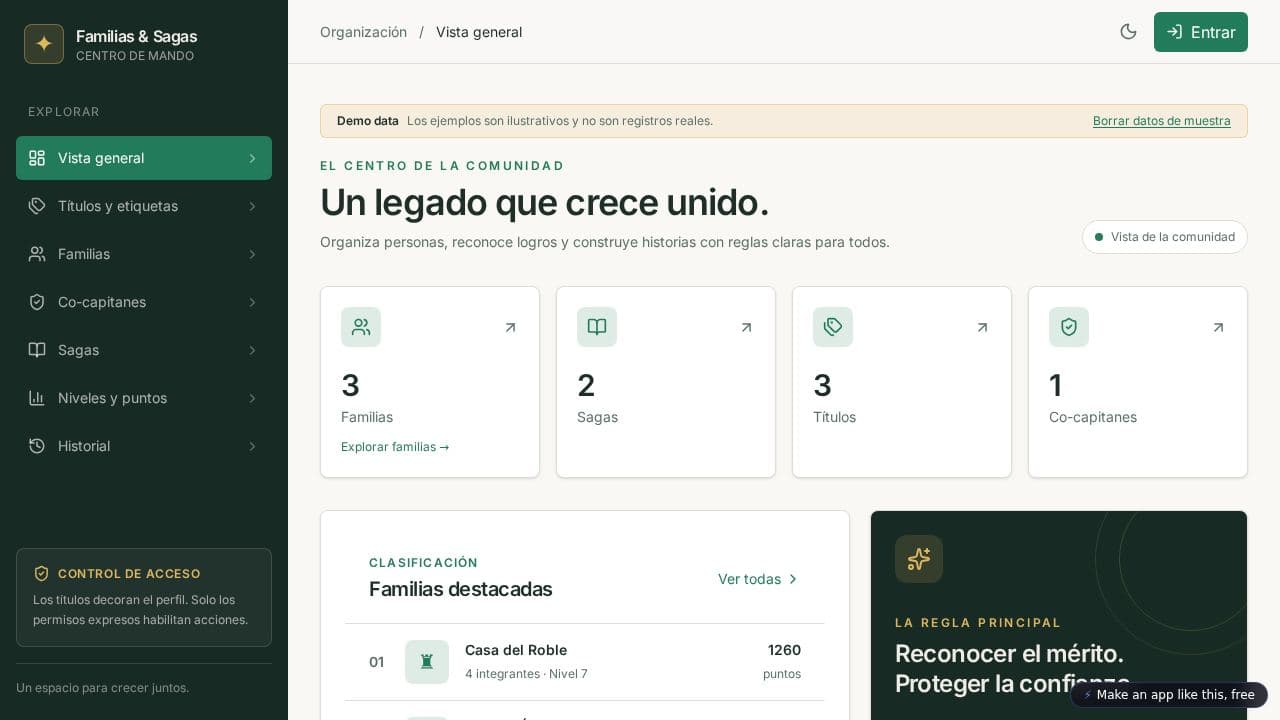Expand the sidebar Sagas chevron
This screenshot has height=720, width=1280.
[x=252, y=350]
